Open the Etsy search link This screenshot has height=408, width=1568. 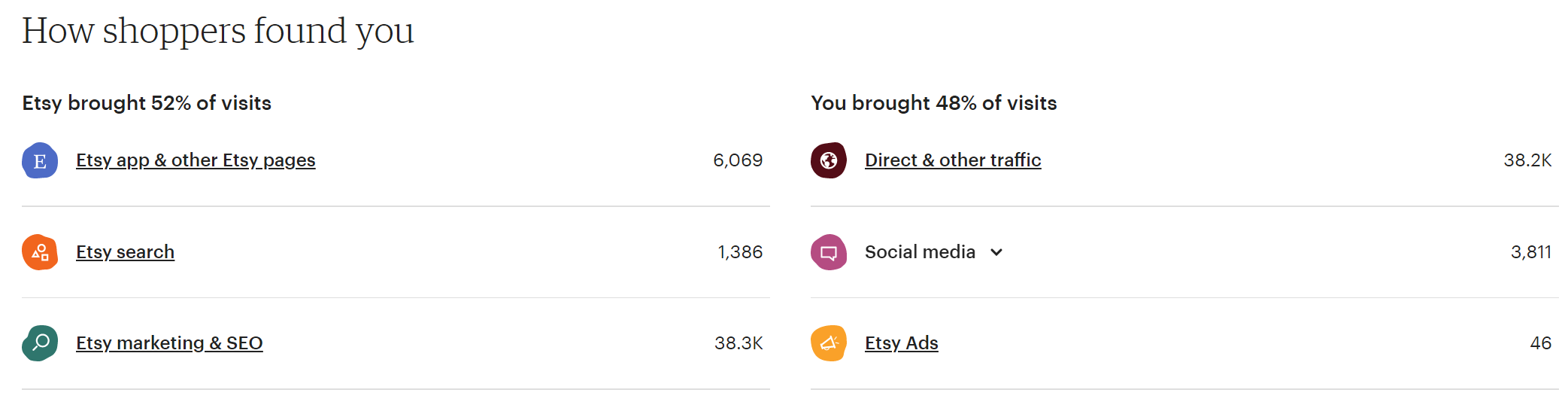[x=125, y=252]
